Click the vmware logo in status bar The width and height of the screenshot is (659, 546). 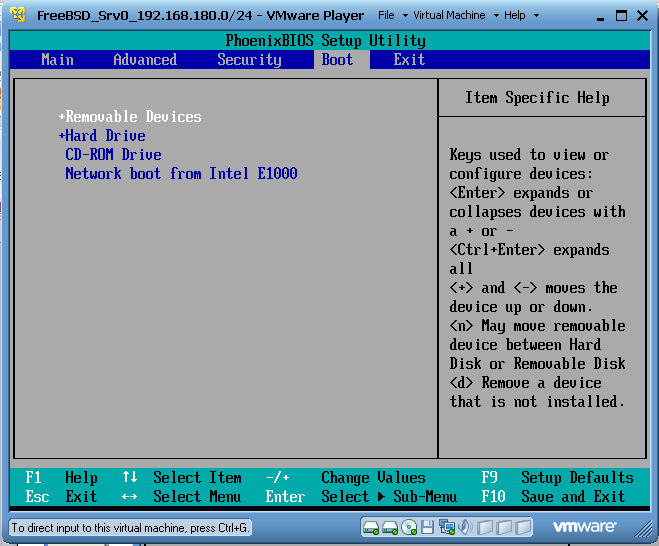(585, 527)
